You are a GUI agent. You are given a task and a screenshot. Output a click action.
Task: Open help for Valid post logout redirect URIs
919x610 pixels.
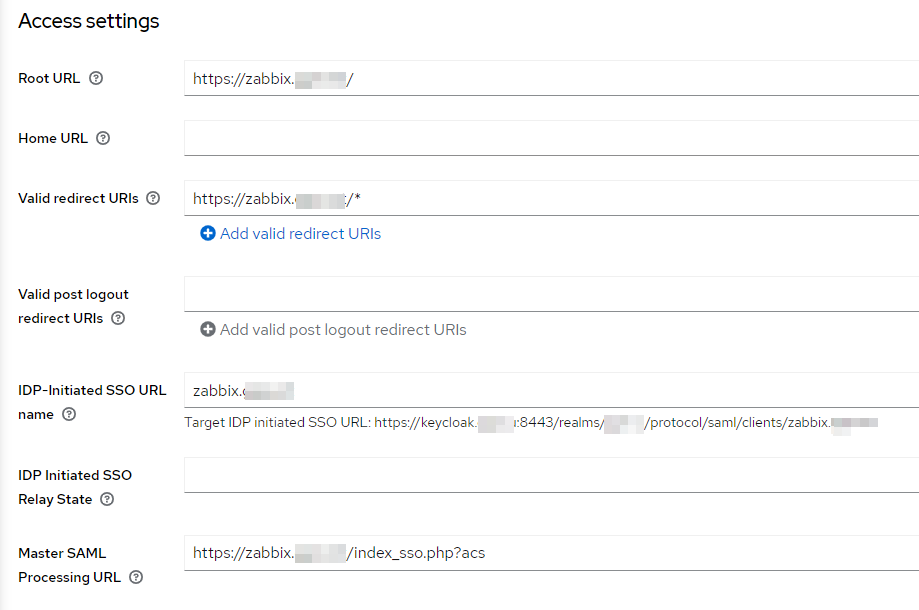pyautogui.click(x=118, y=318)
